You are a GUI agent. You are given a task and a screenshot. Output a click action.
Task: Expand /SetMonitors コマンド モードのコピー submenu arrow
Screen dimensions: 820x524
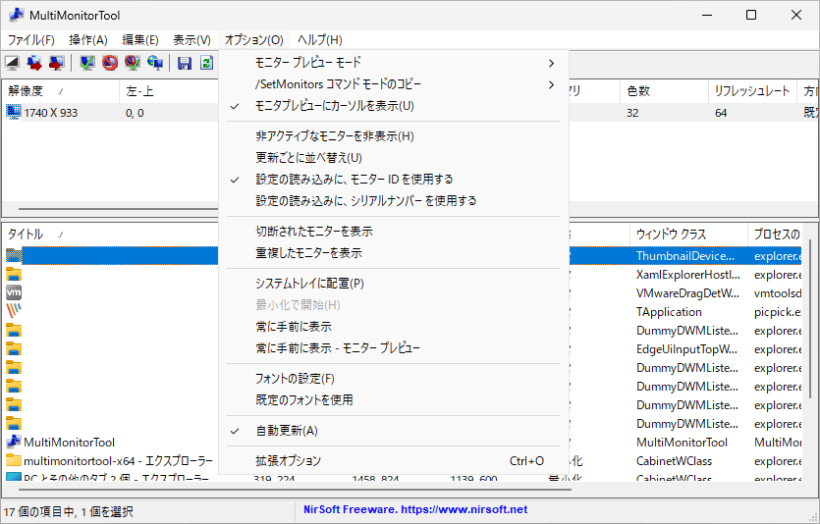[551, 84]
